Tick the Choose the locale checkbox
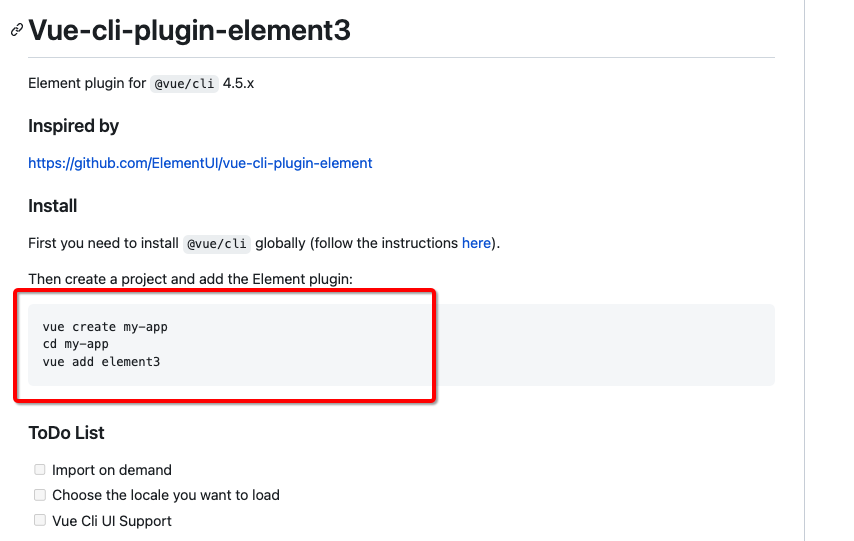Image resolution: width=854 pixels, height=541 pixels. pyautogui.click(x=40, y=495)
